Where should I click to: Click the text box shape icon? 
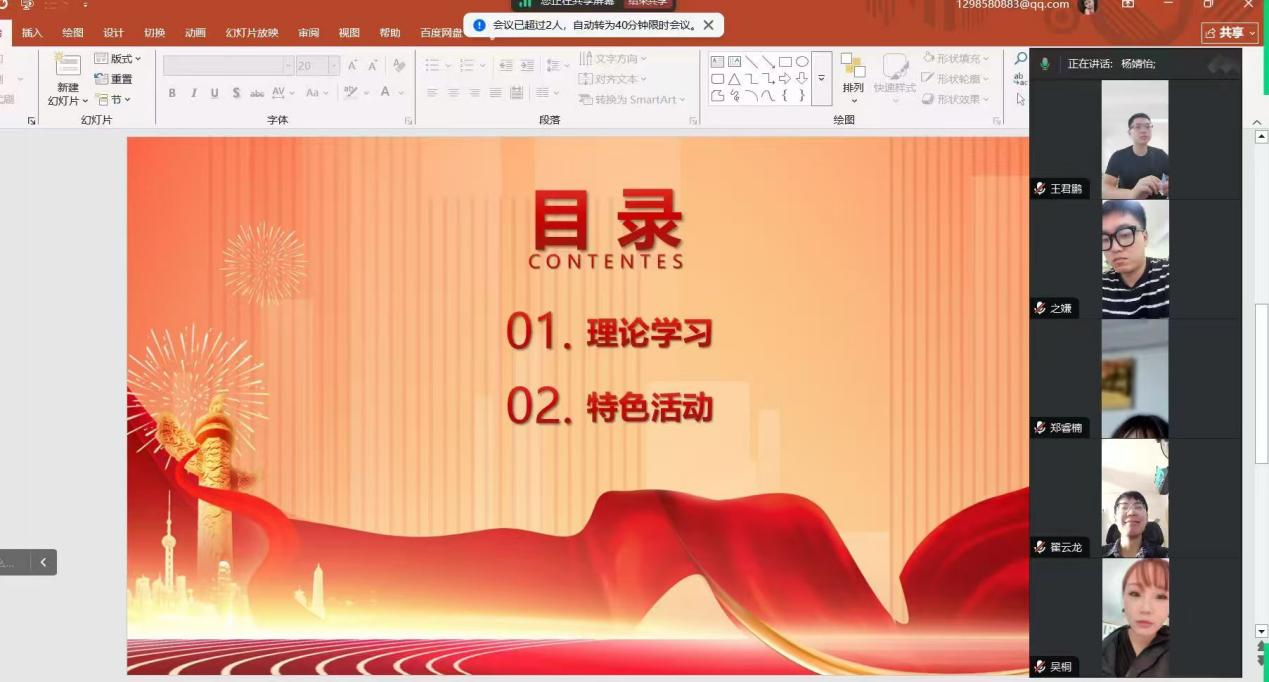(717, 62)
